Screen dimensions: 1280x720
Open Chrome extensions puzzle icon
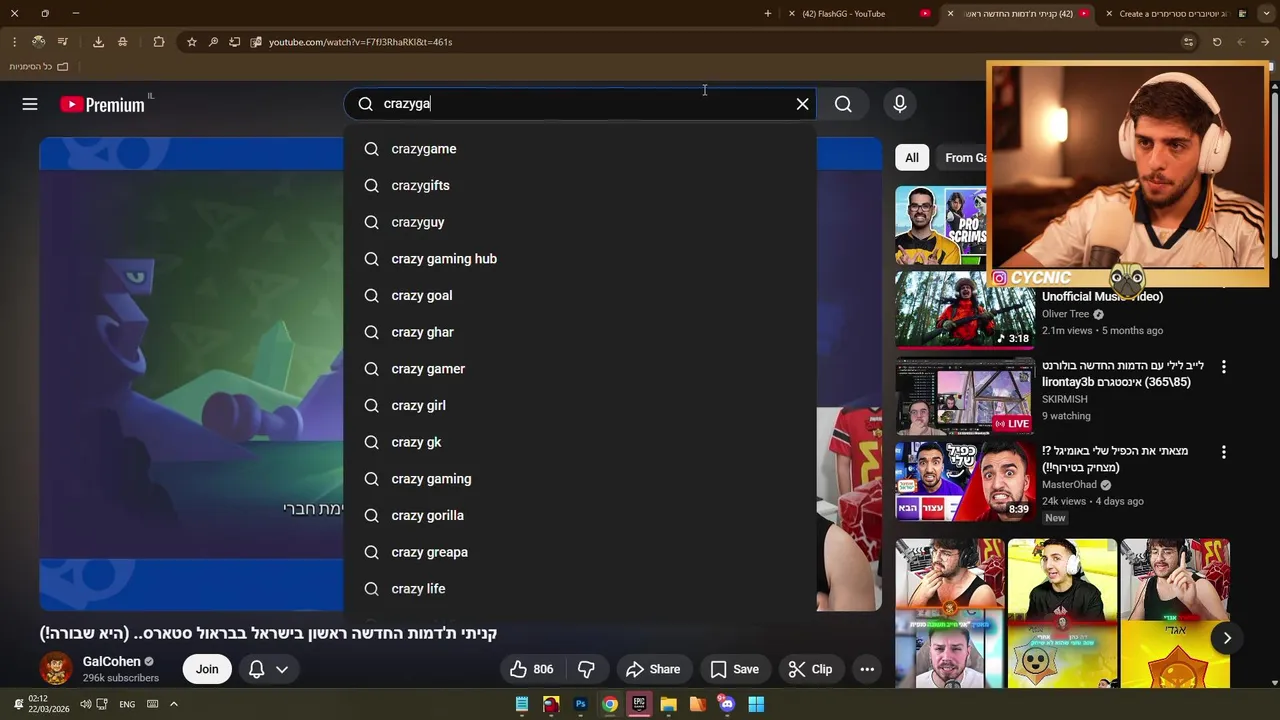[159, 42]
